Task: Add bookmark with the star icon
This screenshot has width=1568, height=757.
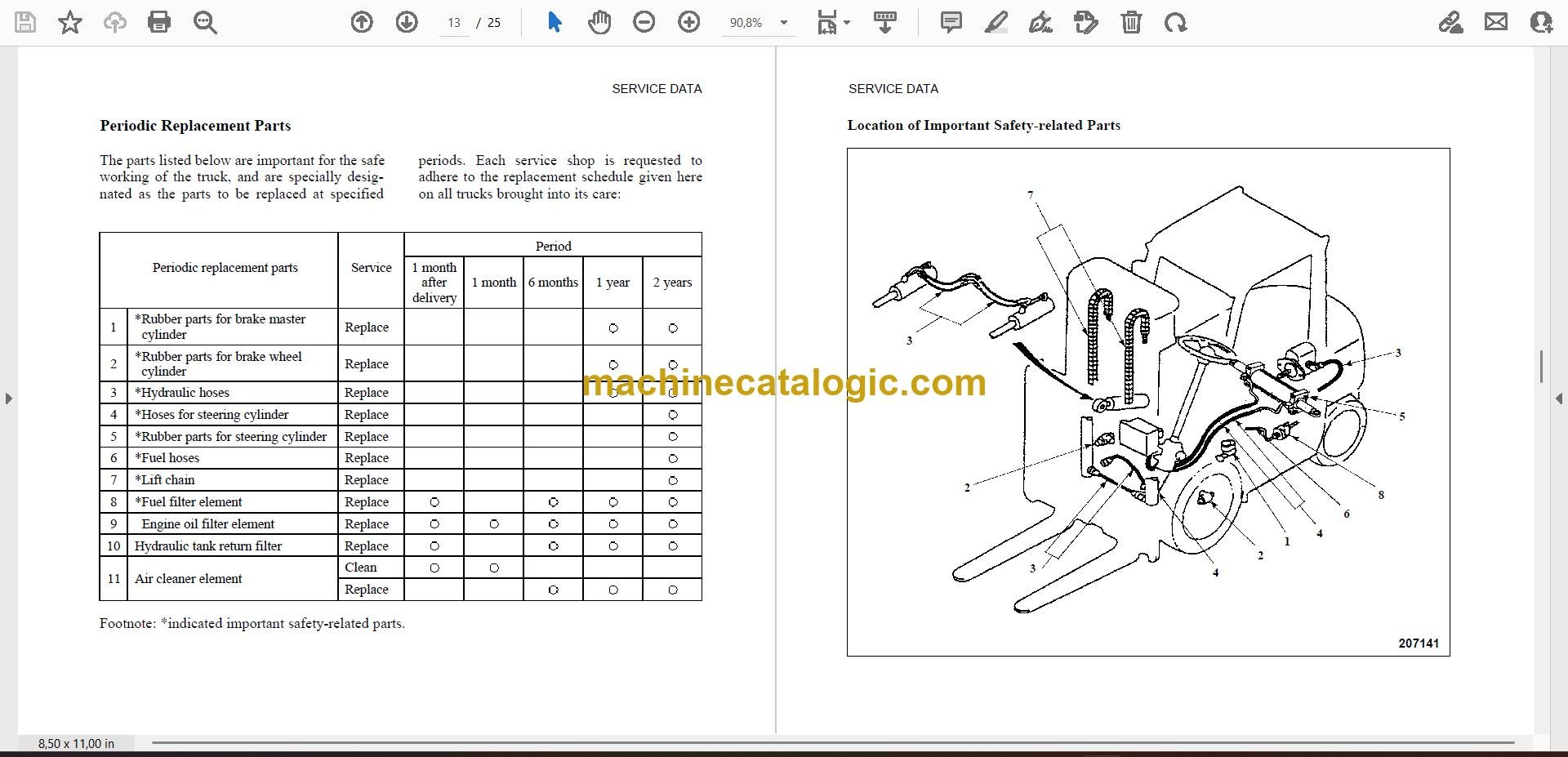Action: (x=70, y=22)
